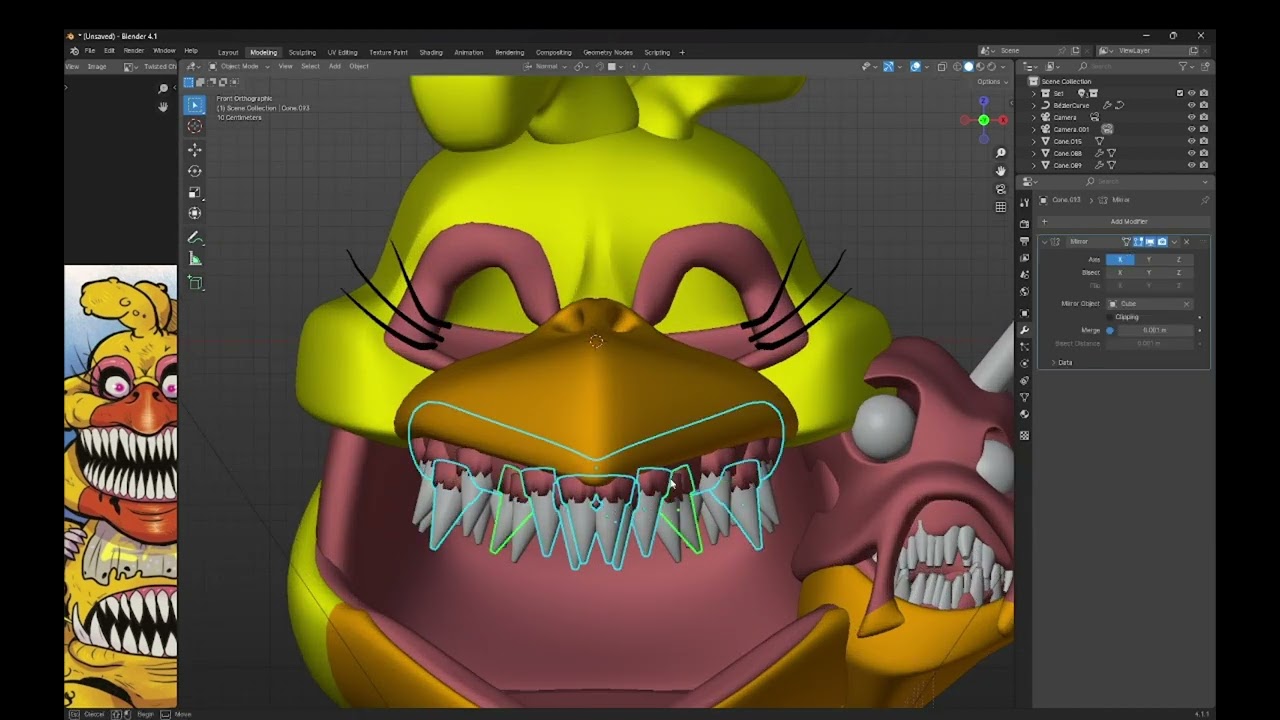
Task: Toggle the Clipping checkbox in Mirror modifier
Action: click(1110, 317)
